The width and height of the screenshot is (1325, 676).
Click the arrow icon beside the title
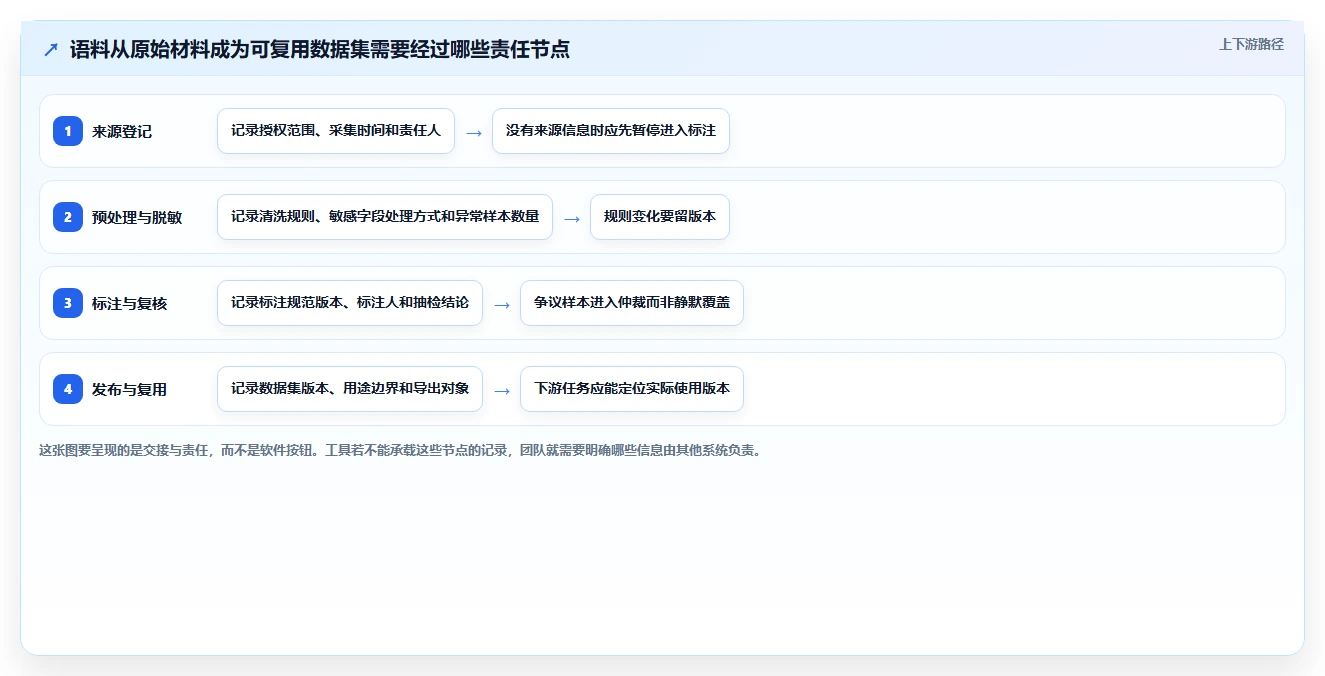coord(50,49)
